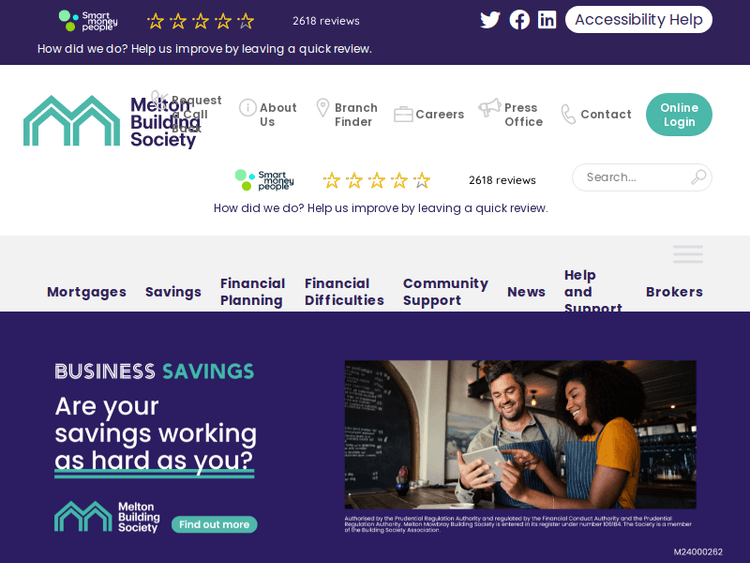Open the LinkedIn social icon
Viewport: 750px width, 563px height.
pyautogui.click(x=547, y=20)
